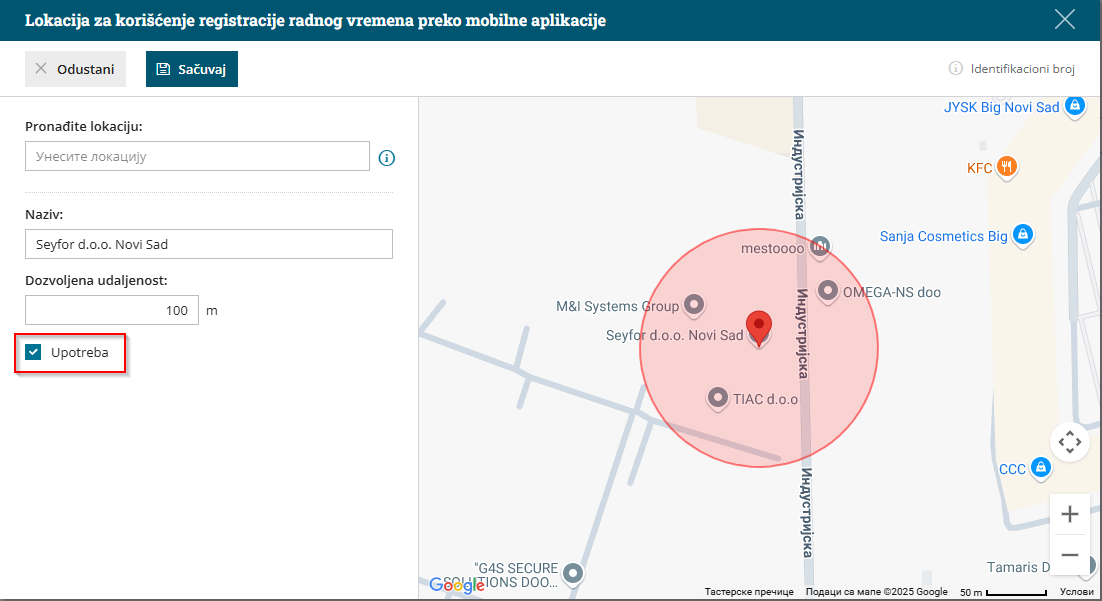
Task: Click the Подаци са мапе ©2025 Google text
Action: pyautogui.click(x=876, y=592)
